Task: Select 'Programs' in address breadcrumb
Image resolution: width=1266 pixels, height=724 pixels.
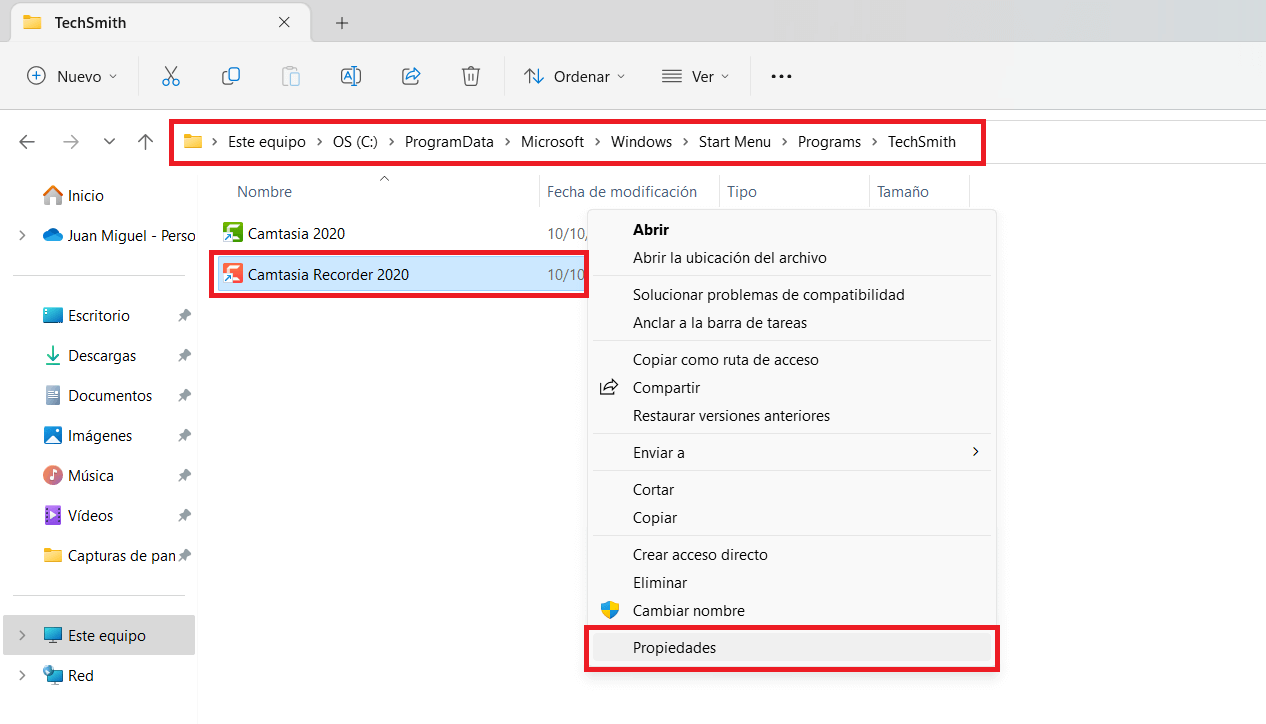Action: tap(829, 142)
